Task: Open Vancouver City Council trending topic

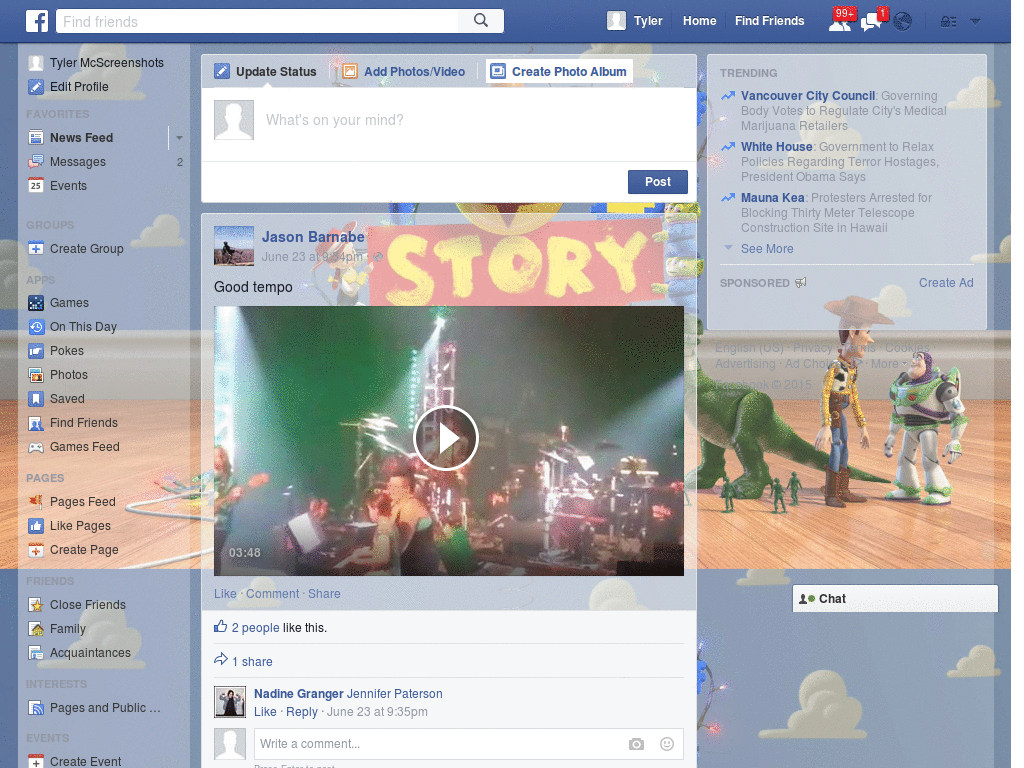Action: [808, 96]
